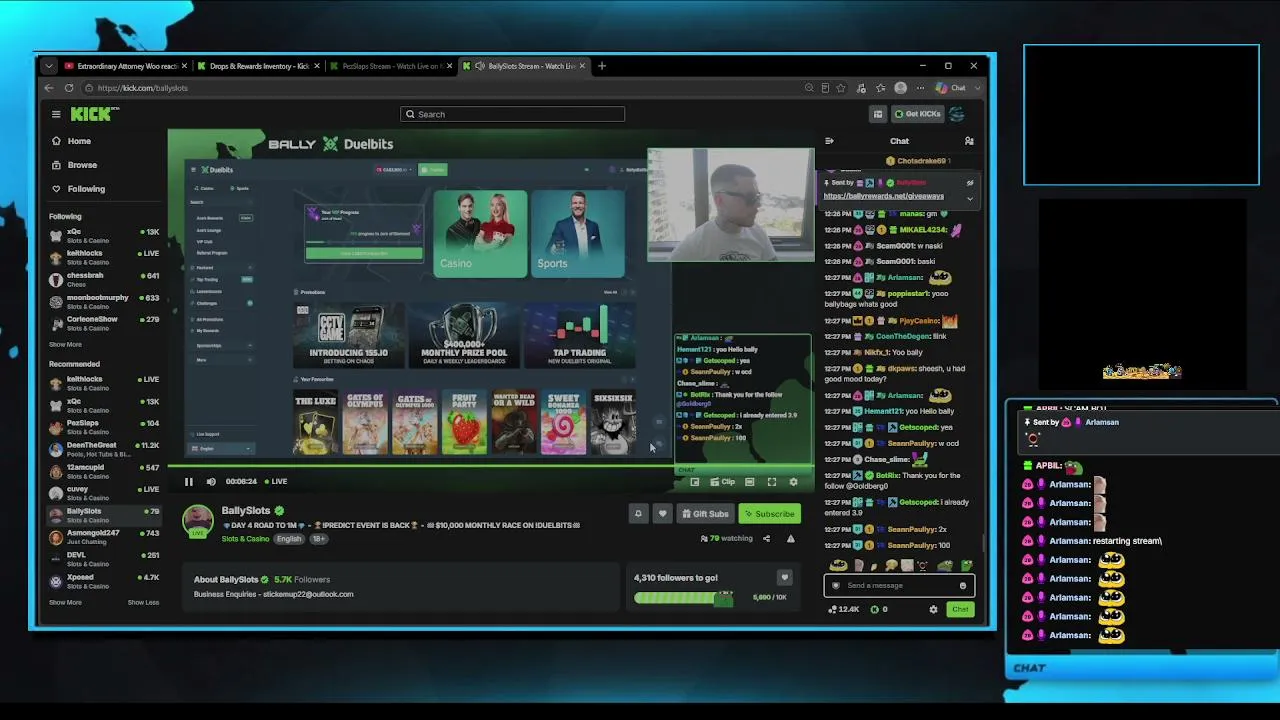1280x720 pixels.
Task: Click the chat scrollbar
Action: click(982, 543)
